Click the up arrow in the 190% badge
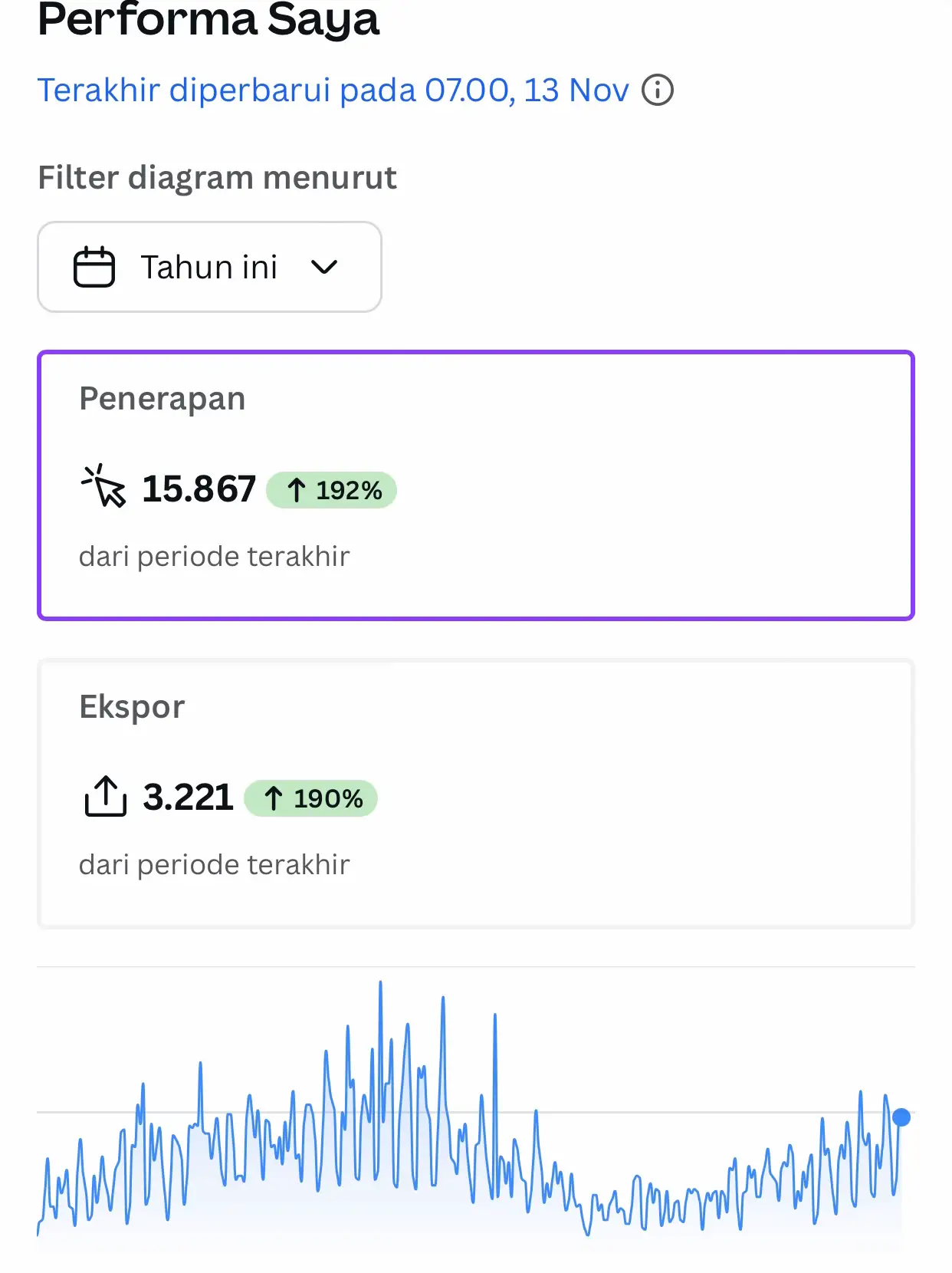The width and height of the screenshot is (952, 1273). (274, 798)
